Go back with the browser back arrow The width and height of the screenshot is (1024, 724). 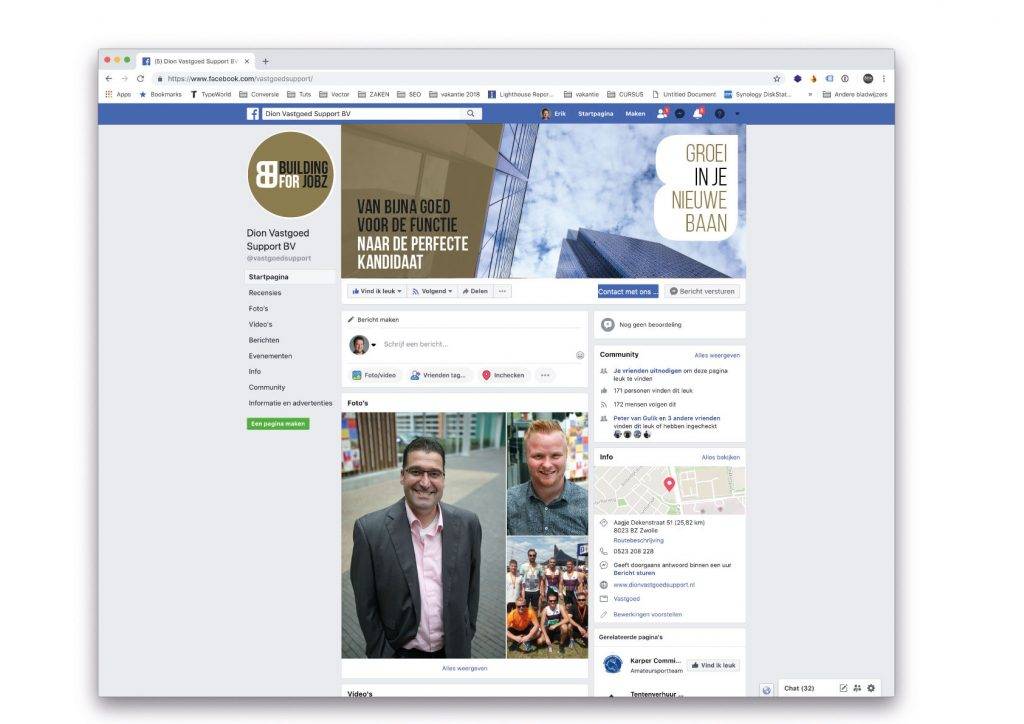tap(108, 78)
